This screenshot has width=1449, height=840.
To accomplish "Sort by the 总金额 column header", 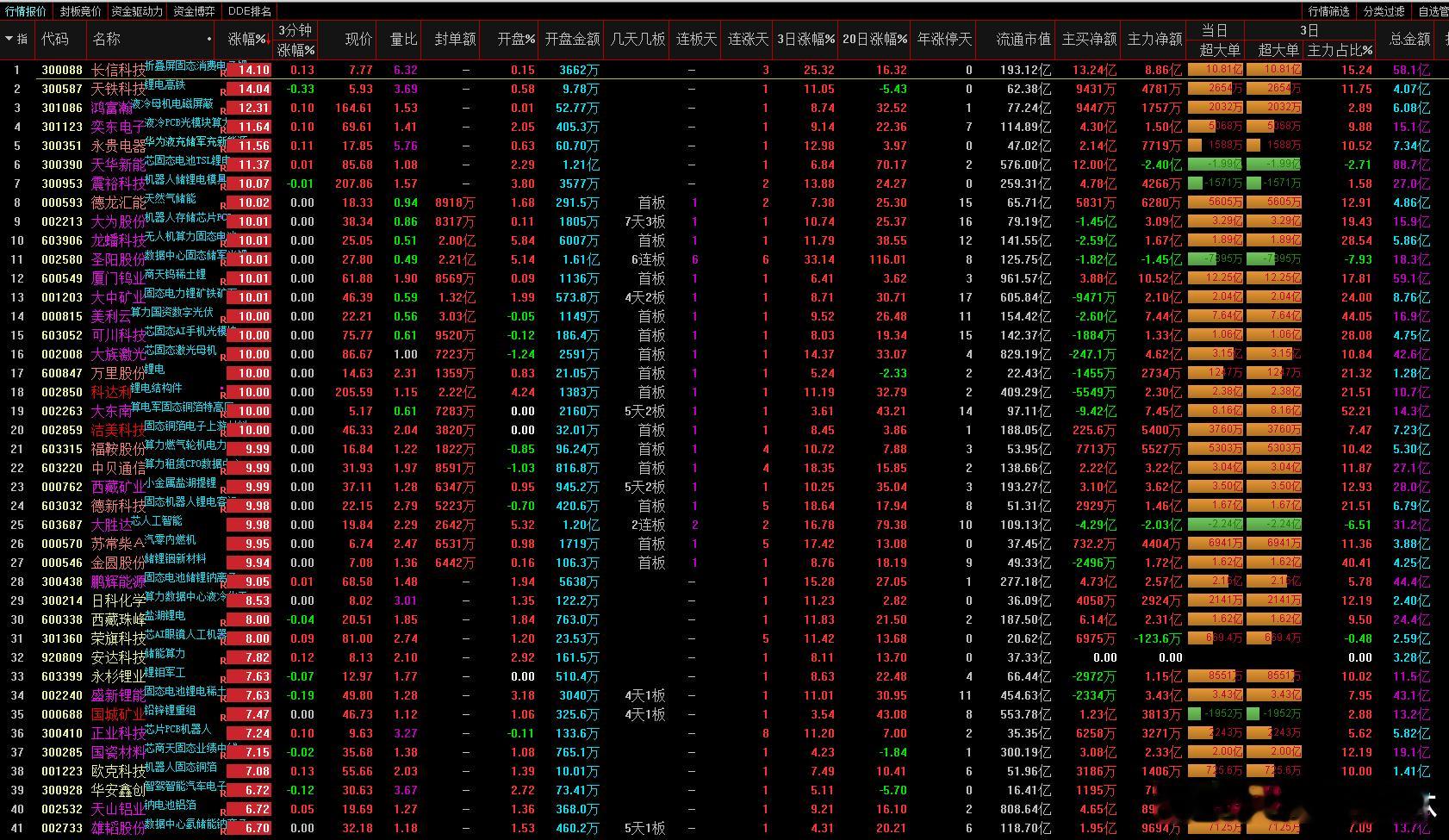I will (1409, 40).
